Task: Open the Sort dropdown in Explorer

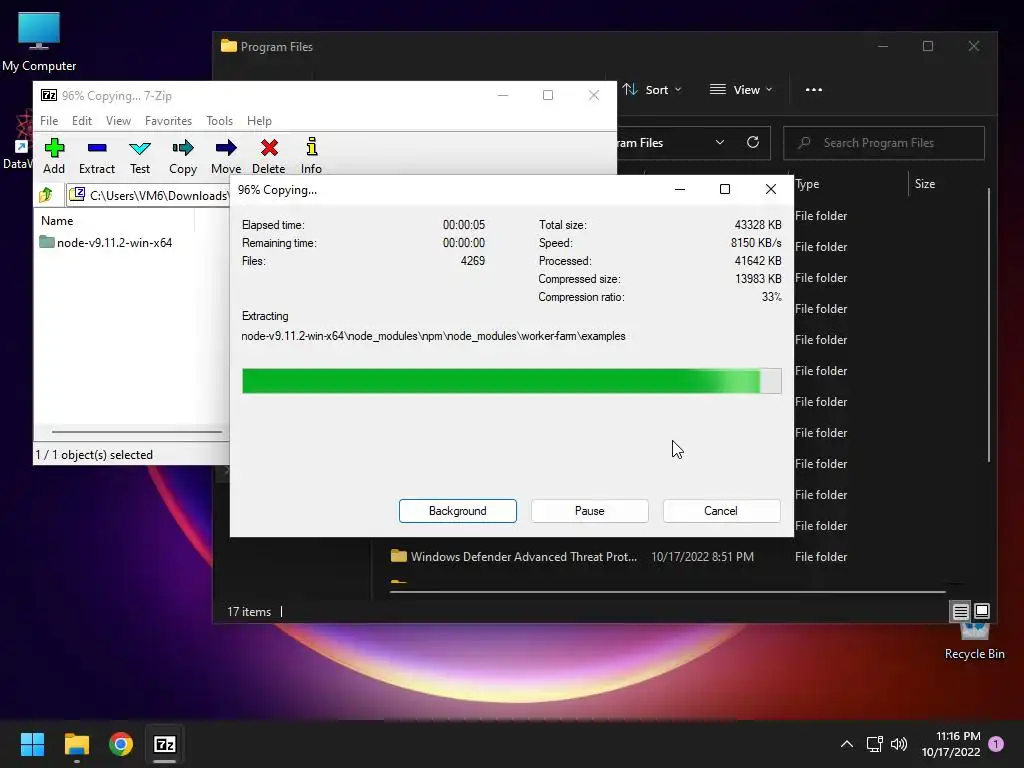Action: (652, 89)
